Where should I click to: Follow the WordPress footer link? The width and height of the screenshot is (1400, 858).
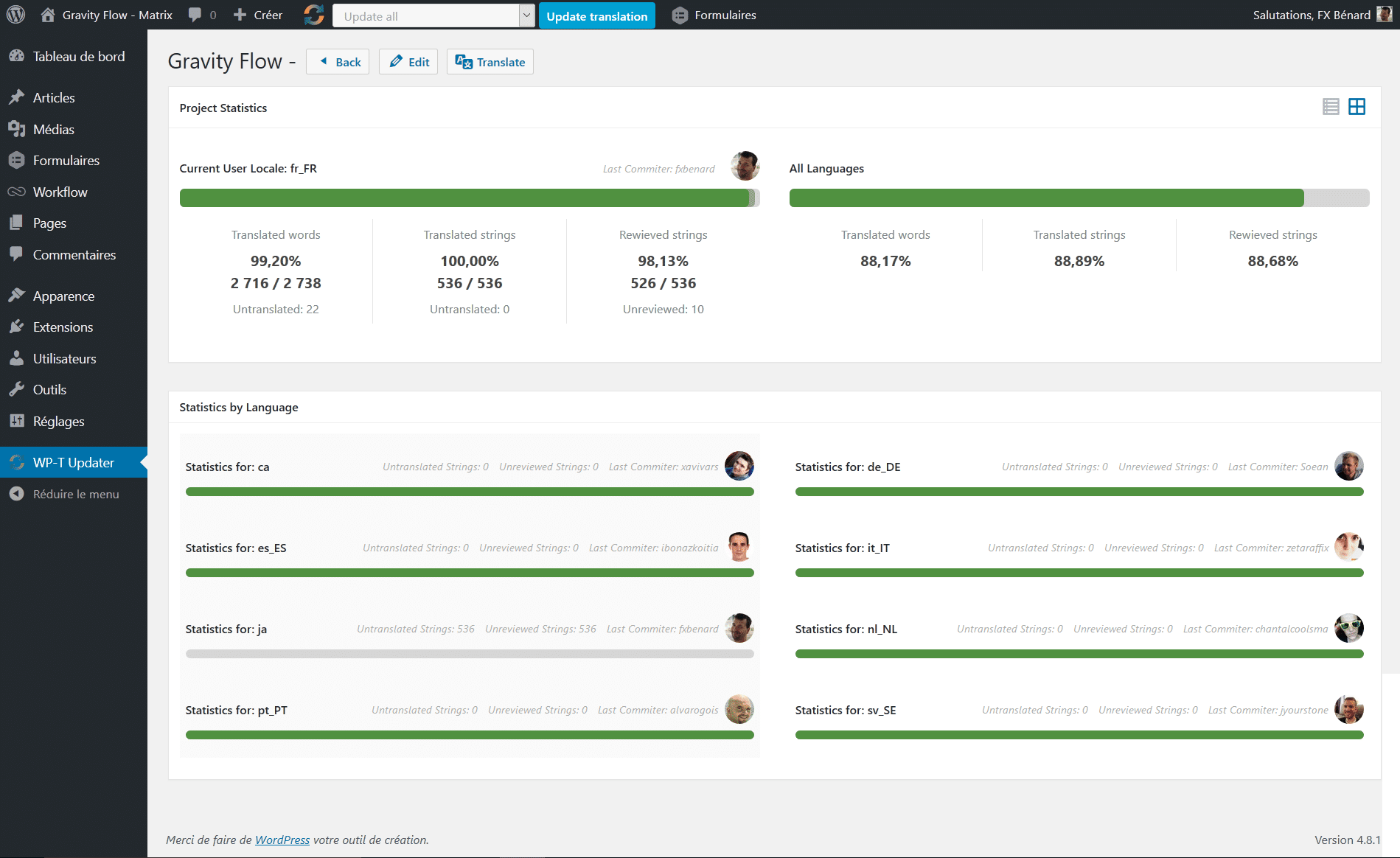282,840
